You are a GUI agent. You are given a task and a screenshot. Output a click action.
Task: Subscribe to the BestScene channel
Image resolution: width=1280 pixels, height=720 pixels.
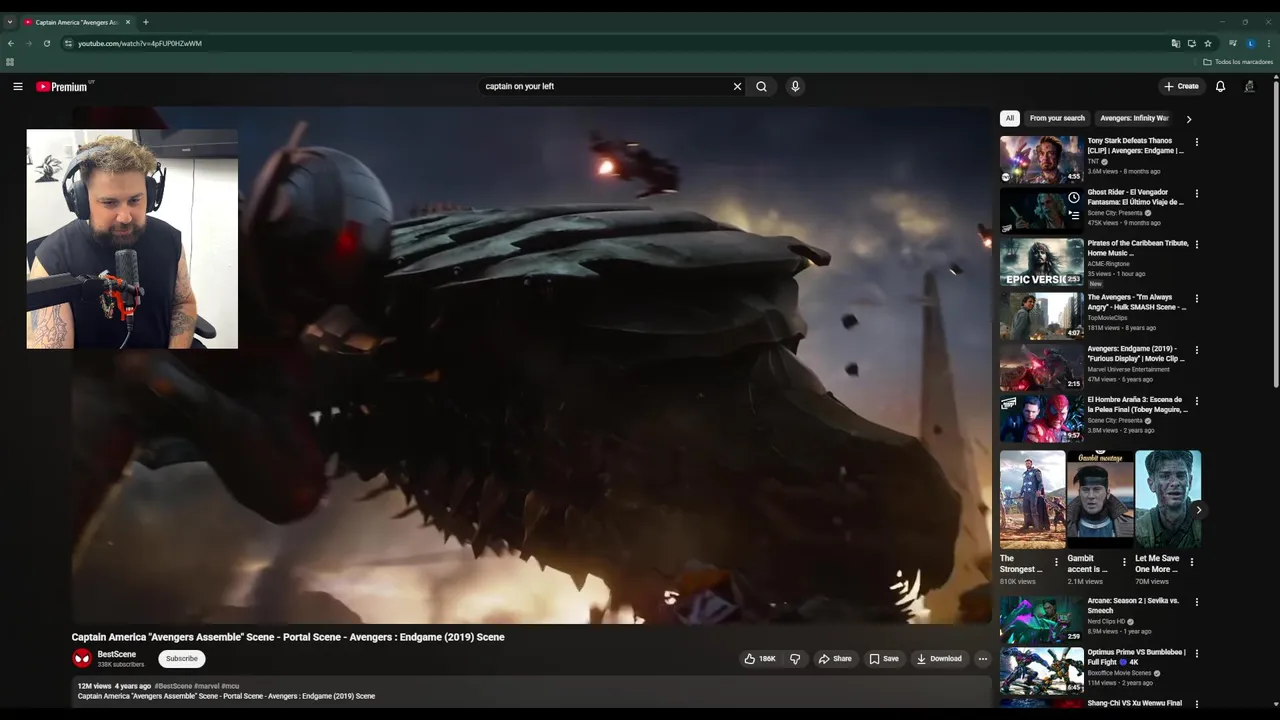tap(182, 658)
